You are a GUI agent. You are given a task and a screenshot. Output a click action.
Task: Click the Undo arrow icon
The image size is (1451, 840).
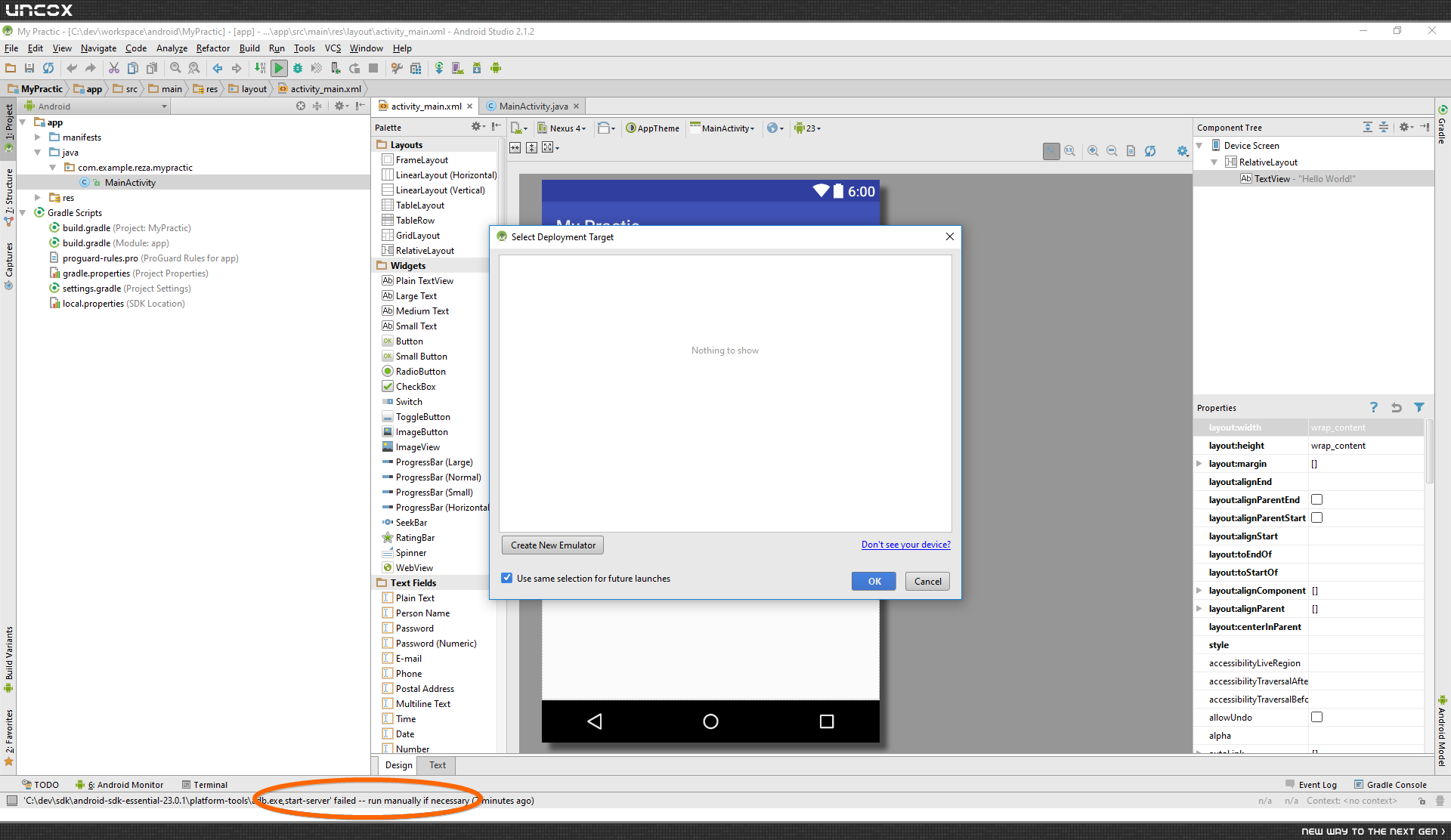click(x=72, y=68)
